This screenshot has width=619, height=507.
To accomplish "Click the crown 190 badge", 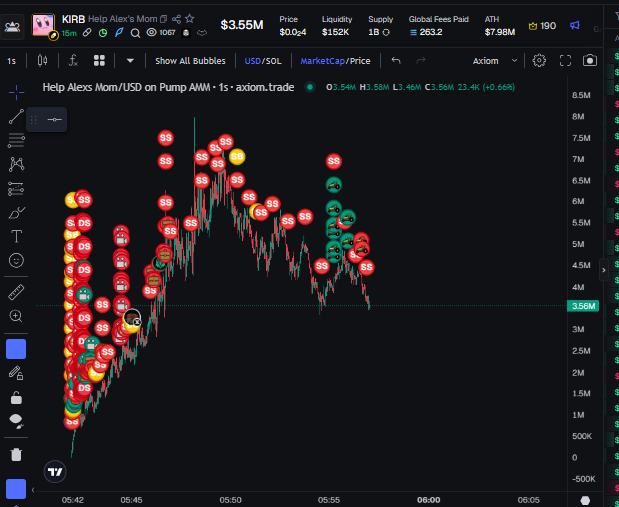I will [542, 26].
